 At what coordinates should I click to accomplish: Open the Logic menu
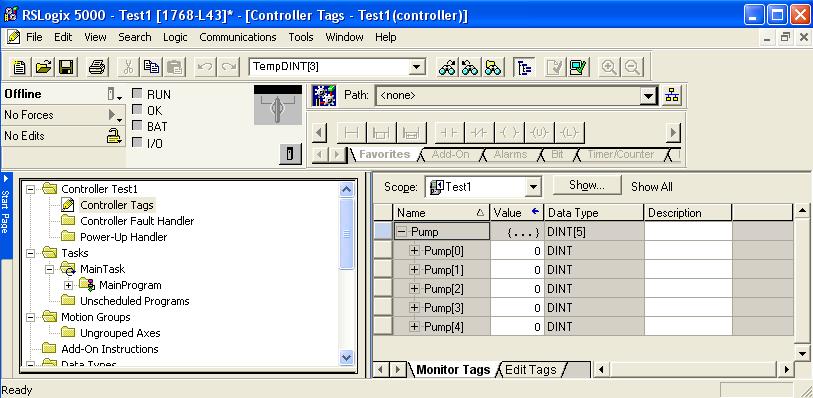175,37
